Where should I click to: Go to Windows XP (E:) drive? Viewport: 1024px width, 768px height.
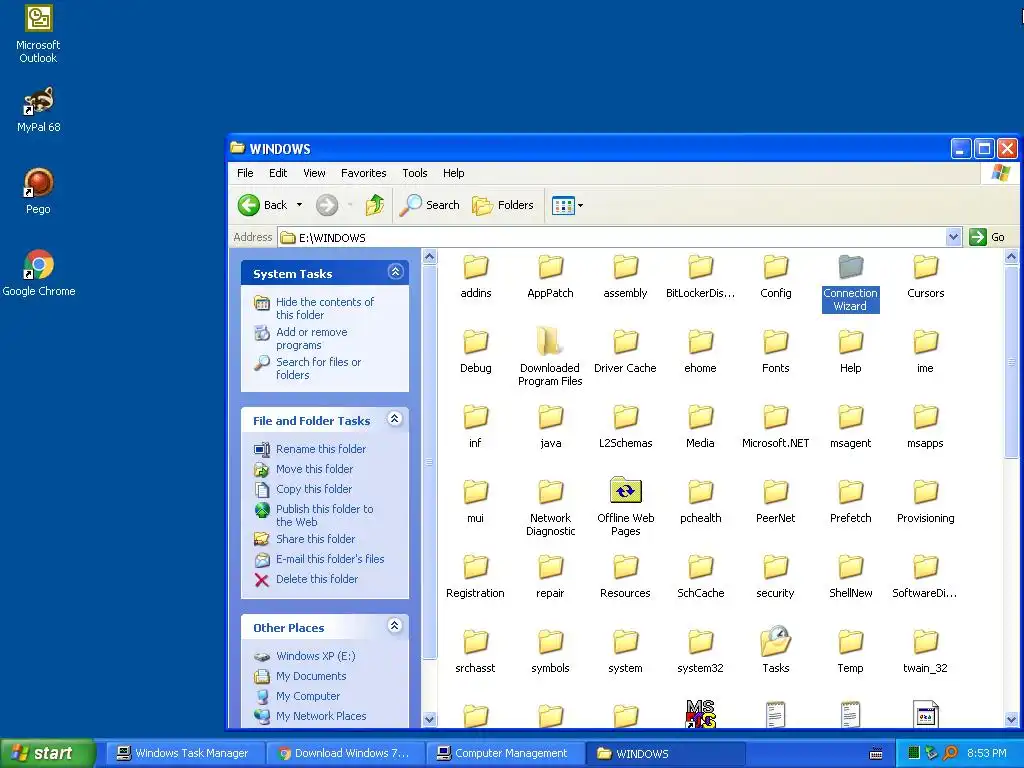[x=315, y=656]
